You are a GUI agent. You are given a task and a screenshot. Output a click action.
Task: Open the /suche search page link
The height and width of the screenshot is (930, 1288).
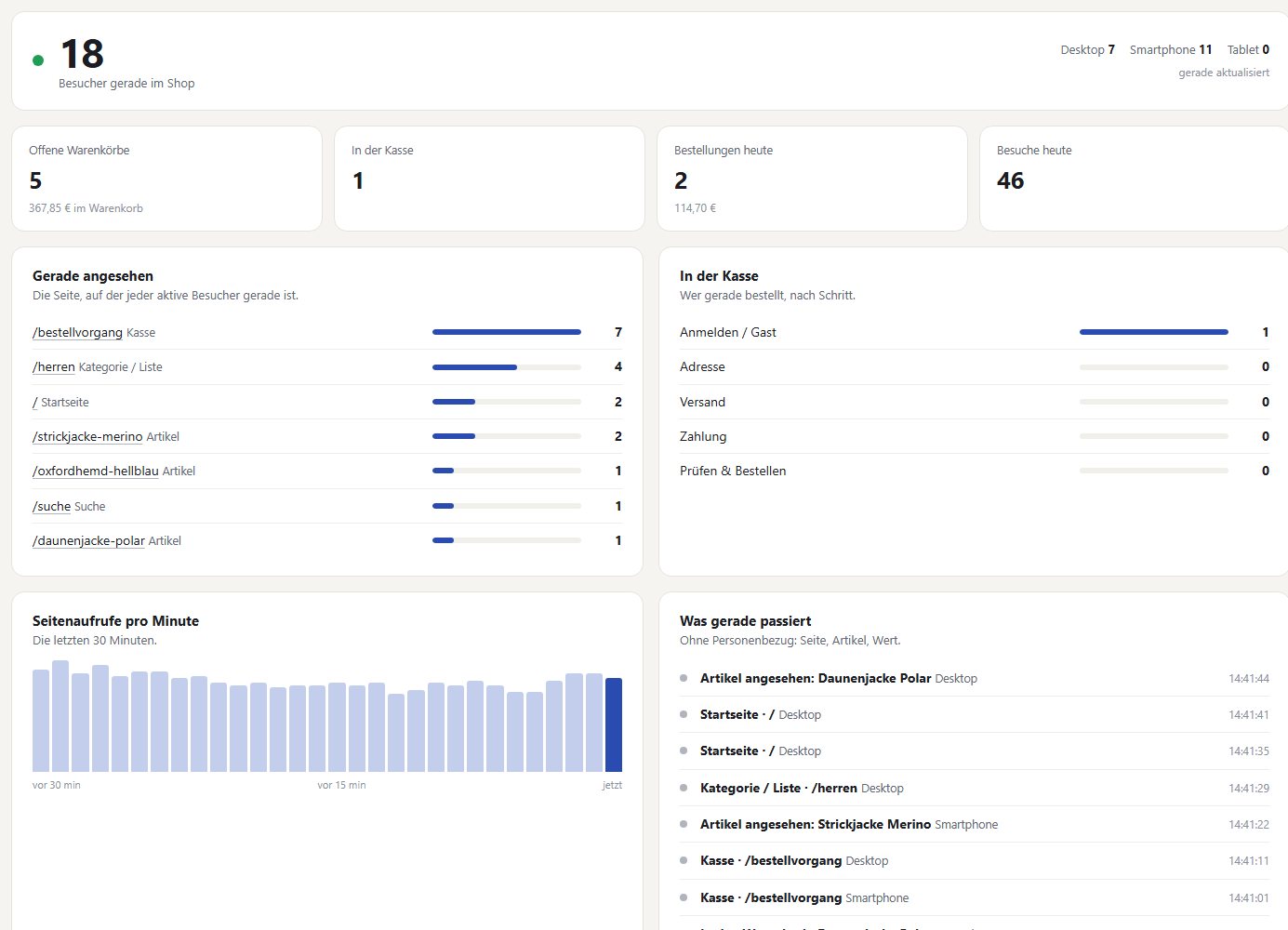(51, 507)
